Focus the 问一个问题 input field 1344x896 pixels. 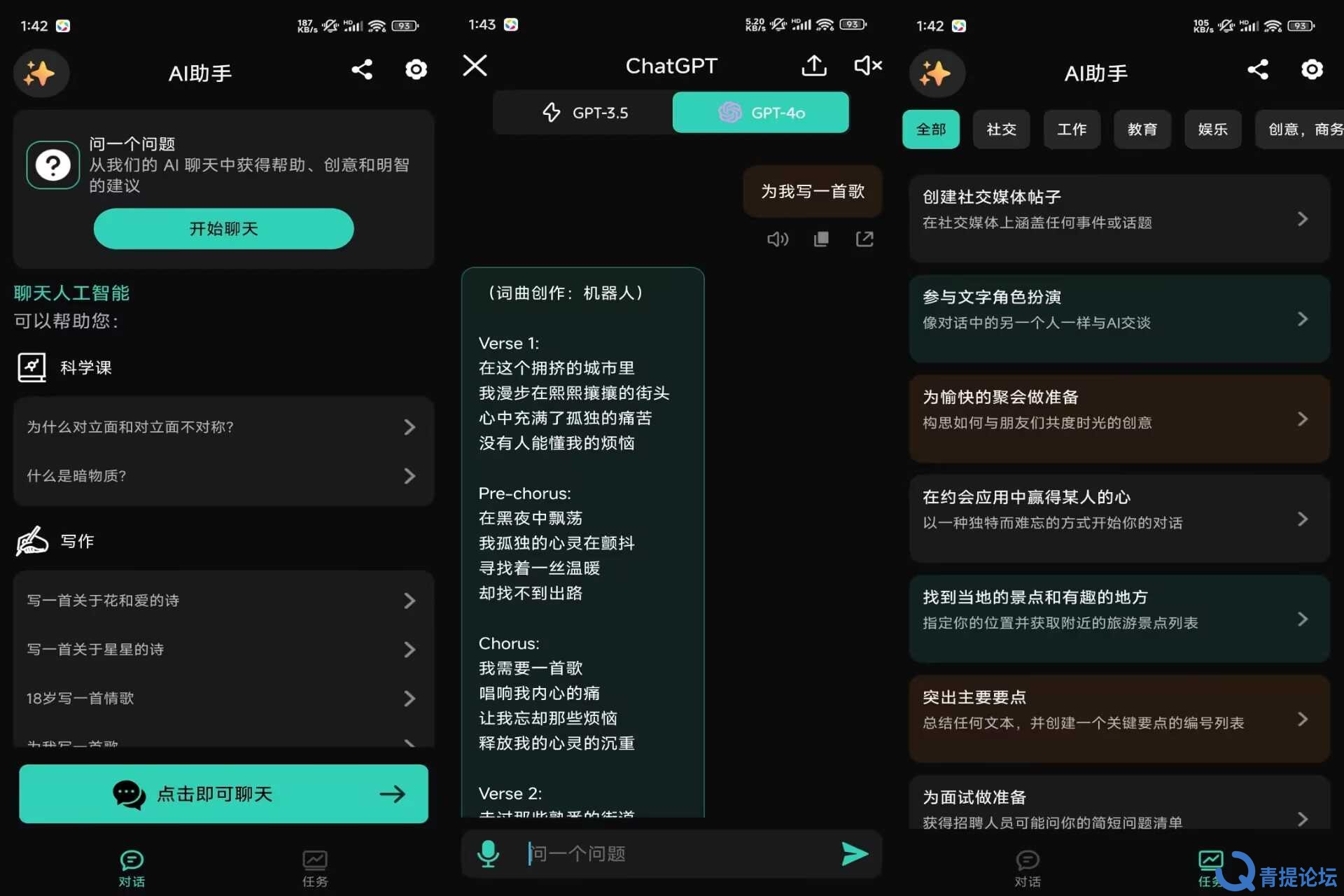[x=672, y=854]
